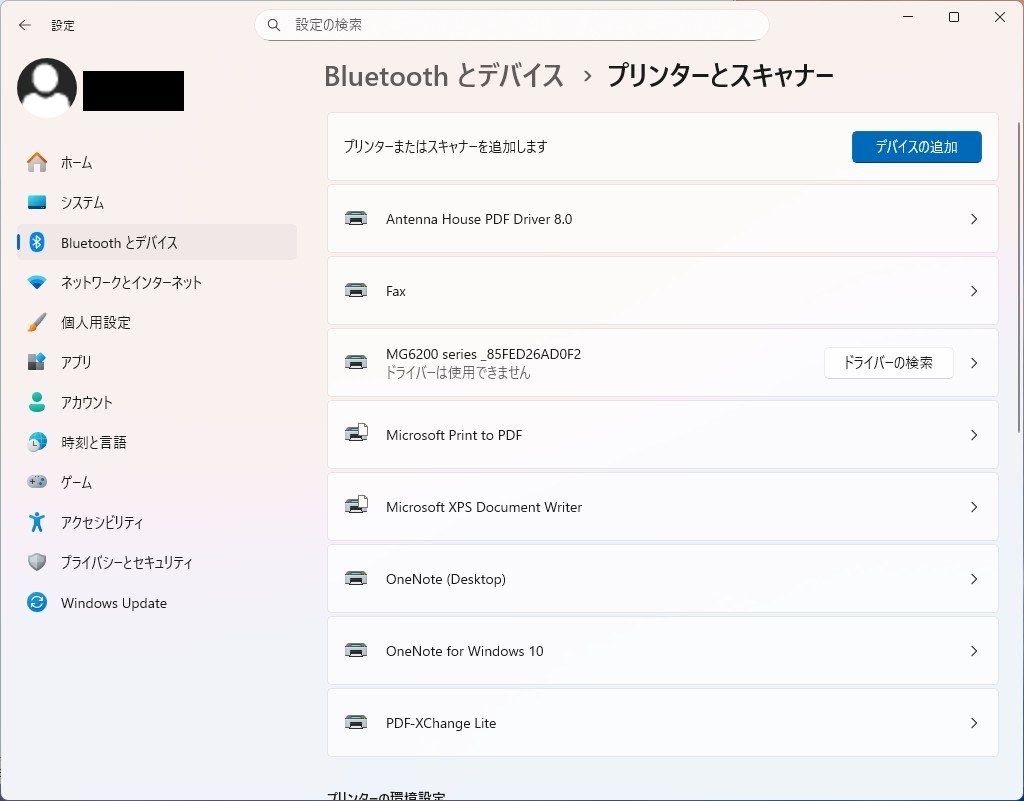Open PDF-XChange Lite row chevron
This screenshot has height=801, width=1024.
click(974, 723)
